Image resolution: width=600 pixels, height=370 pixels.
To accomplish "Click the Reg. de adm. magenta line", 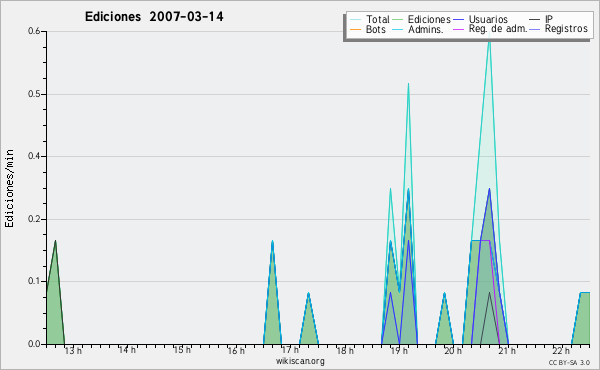I will pos(458,29).
